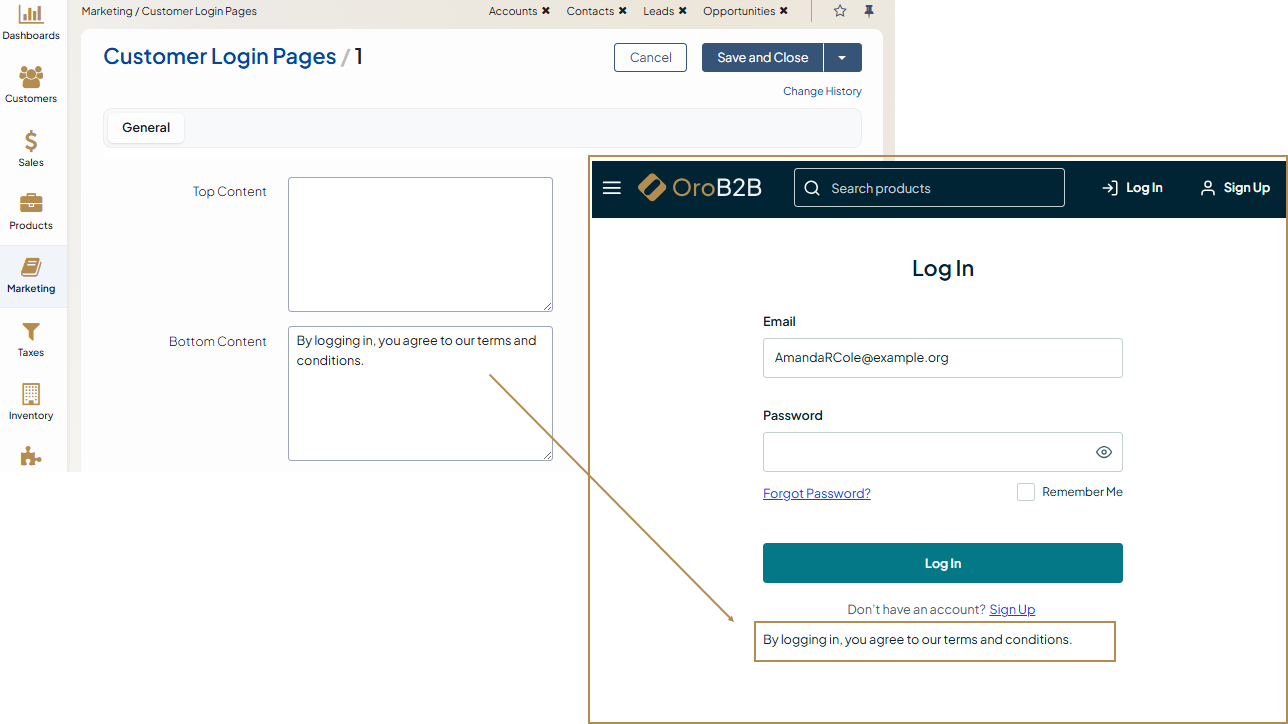Open the storefront hamburger menu
This screenshot has height=724, width=1288.
[612, 188]
